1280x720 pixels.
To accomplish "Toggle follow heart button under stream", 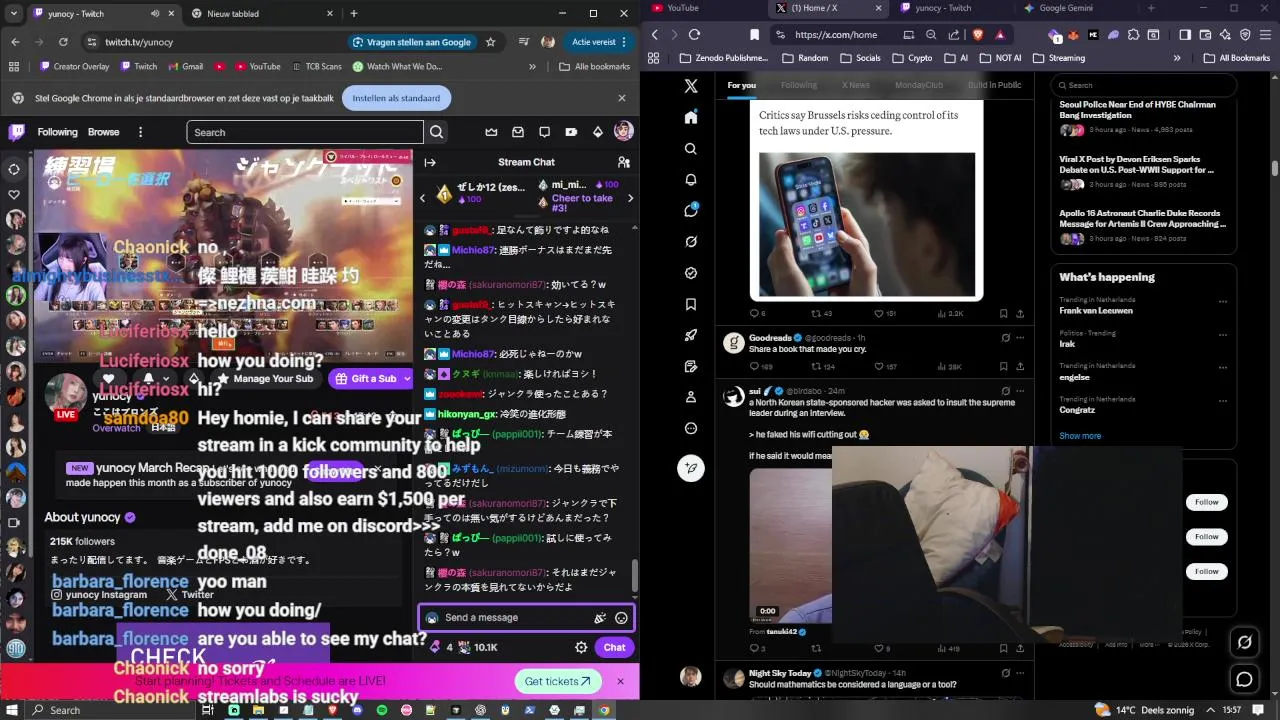I will pyautogui.click(x=108, y=379).
